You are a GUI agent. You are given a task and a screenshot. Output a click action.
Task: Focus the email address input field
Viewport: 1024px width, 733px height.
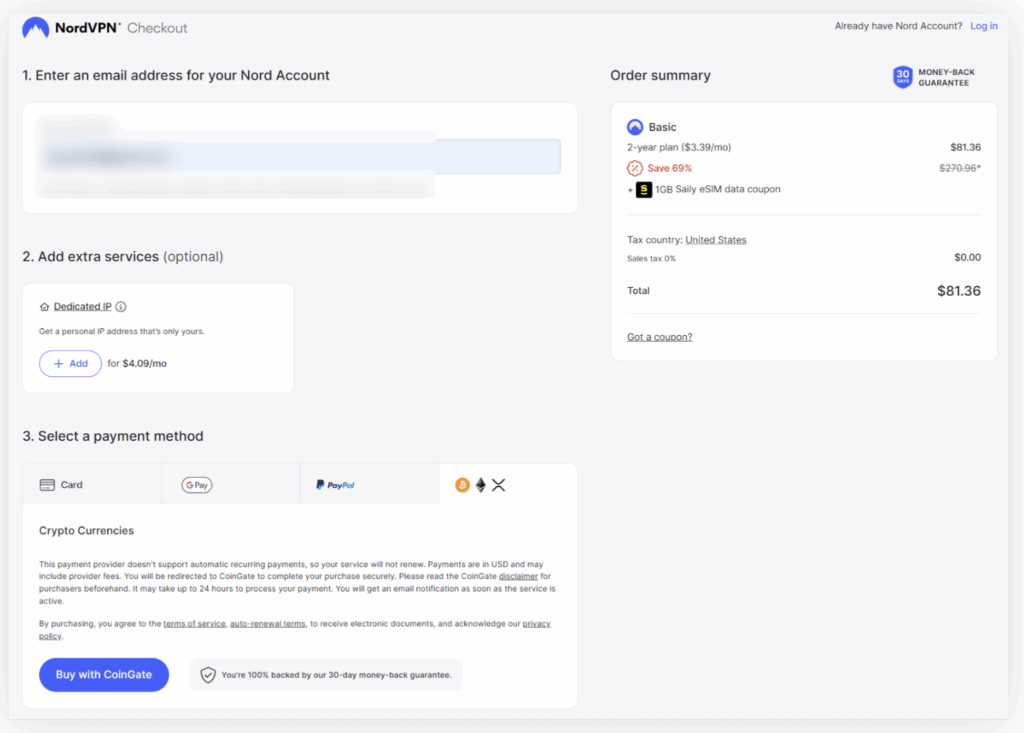point(300,157)
